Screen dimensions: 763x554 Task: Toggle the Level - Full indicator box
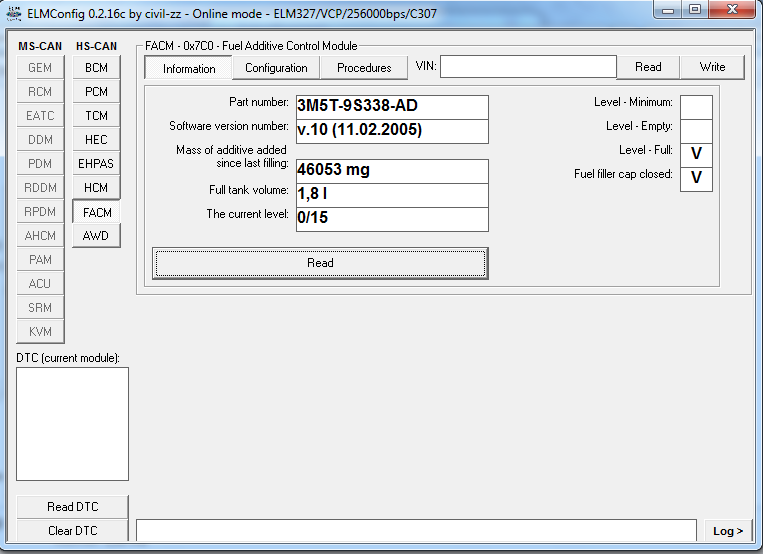point(696,154)
